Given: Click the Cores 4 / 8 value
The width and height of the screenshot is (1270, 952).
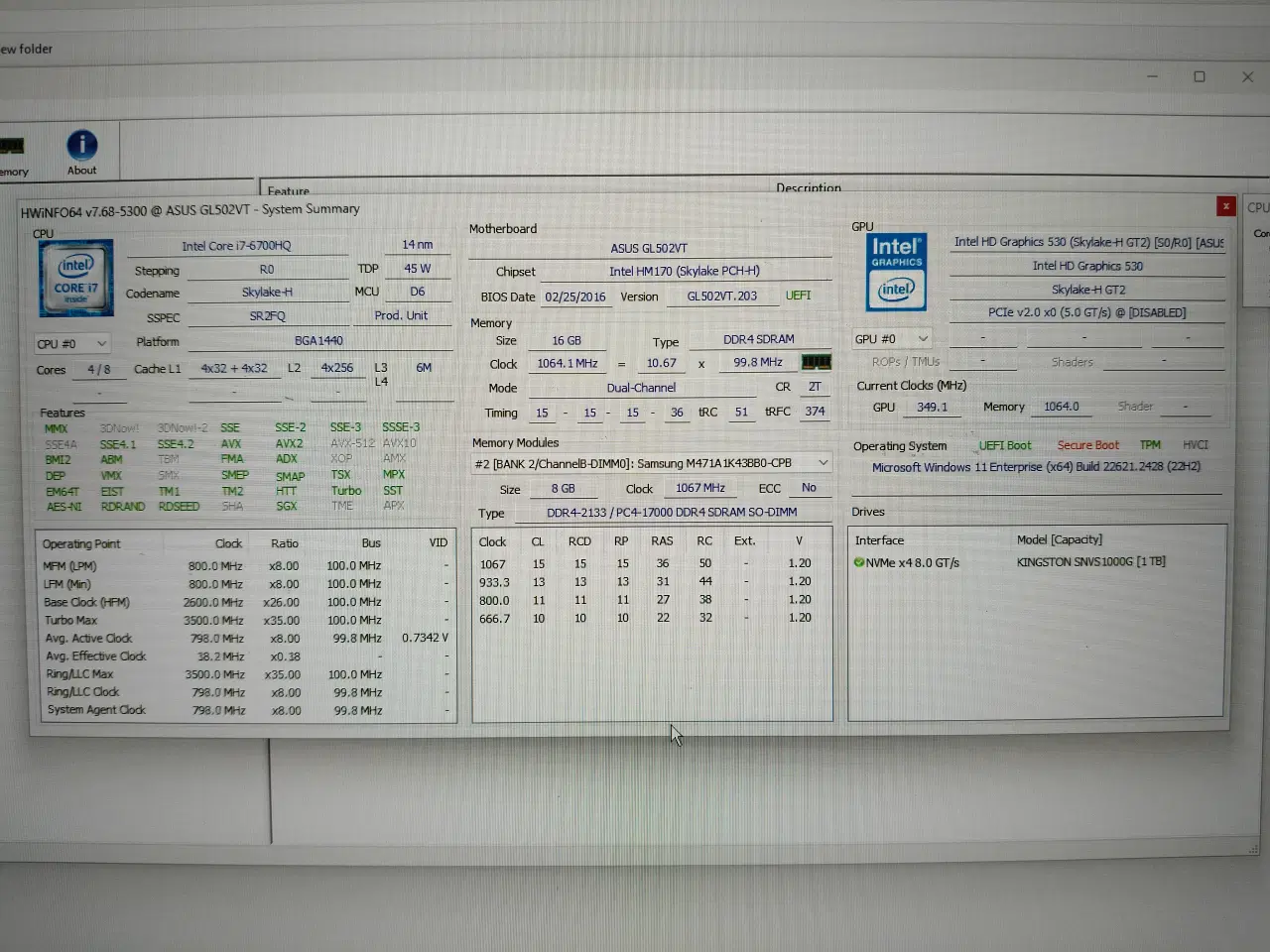Looking at the screenshot, I should point(99,369).
